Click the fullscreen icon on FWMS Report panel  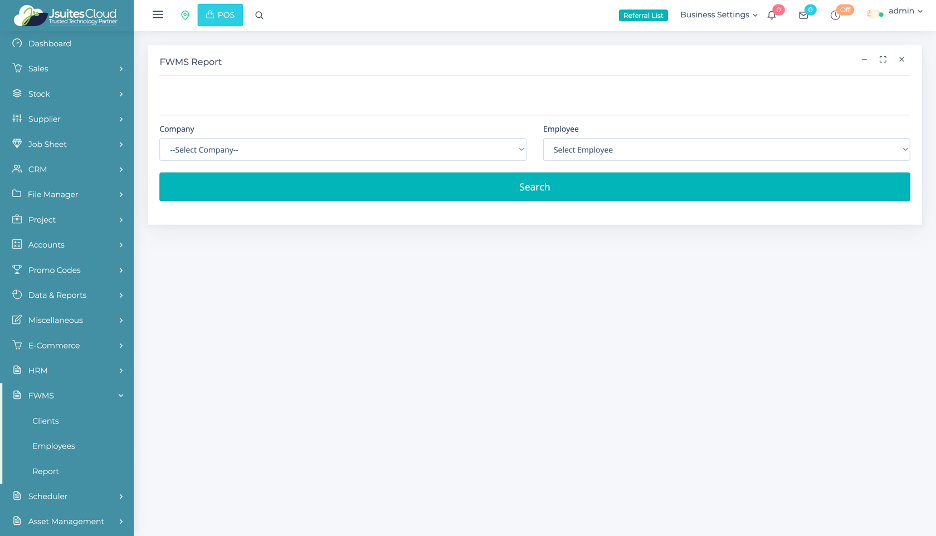(883, 60)
